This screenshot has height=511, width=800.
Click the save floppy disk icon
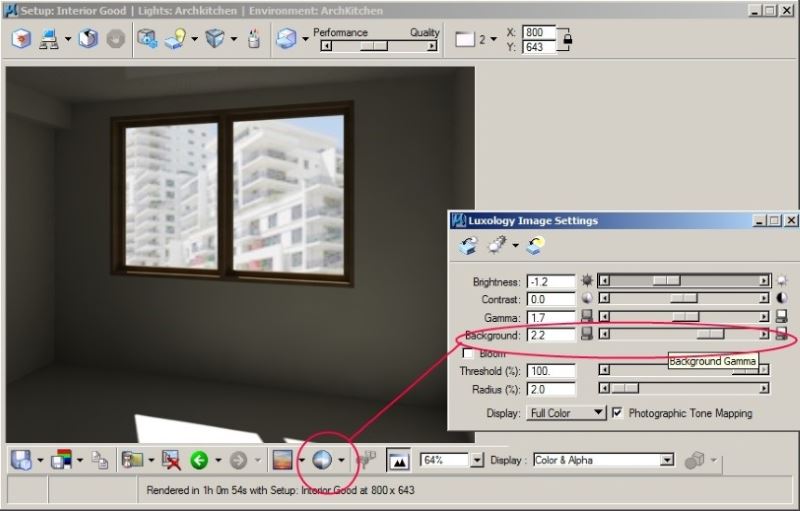click(21, 460)
